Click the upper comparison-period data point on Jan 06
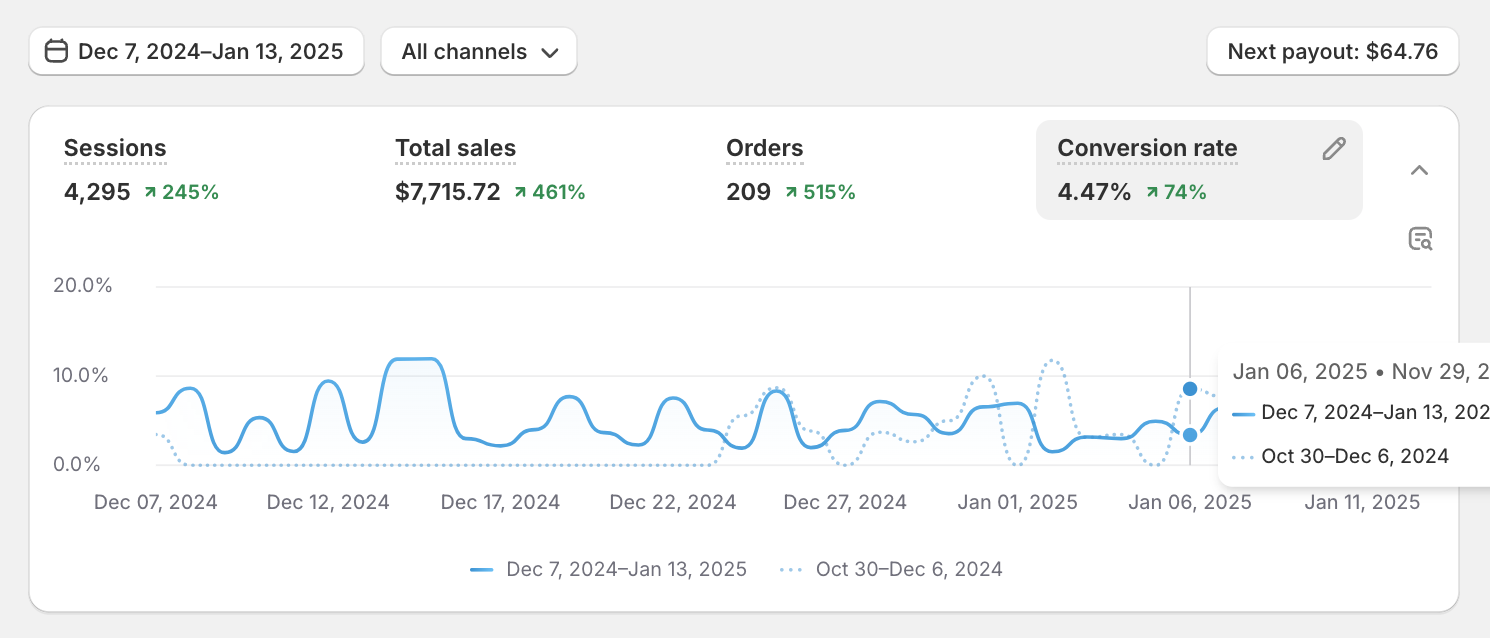The height and width of the screenshot is (638, 1490). 1190,389
